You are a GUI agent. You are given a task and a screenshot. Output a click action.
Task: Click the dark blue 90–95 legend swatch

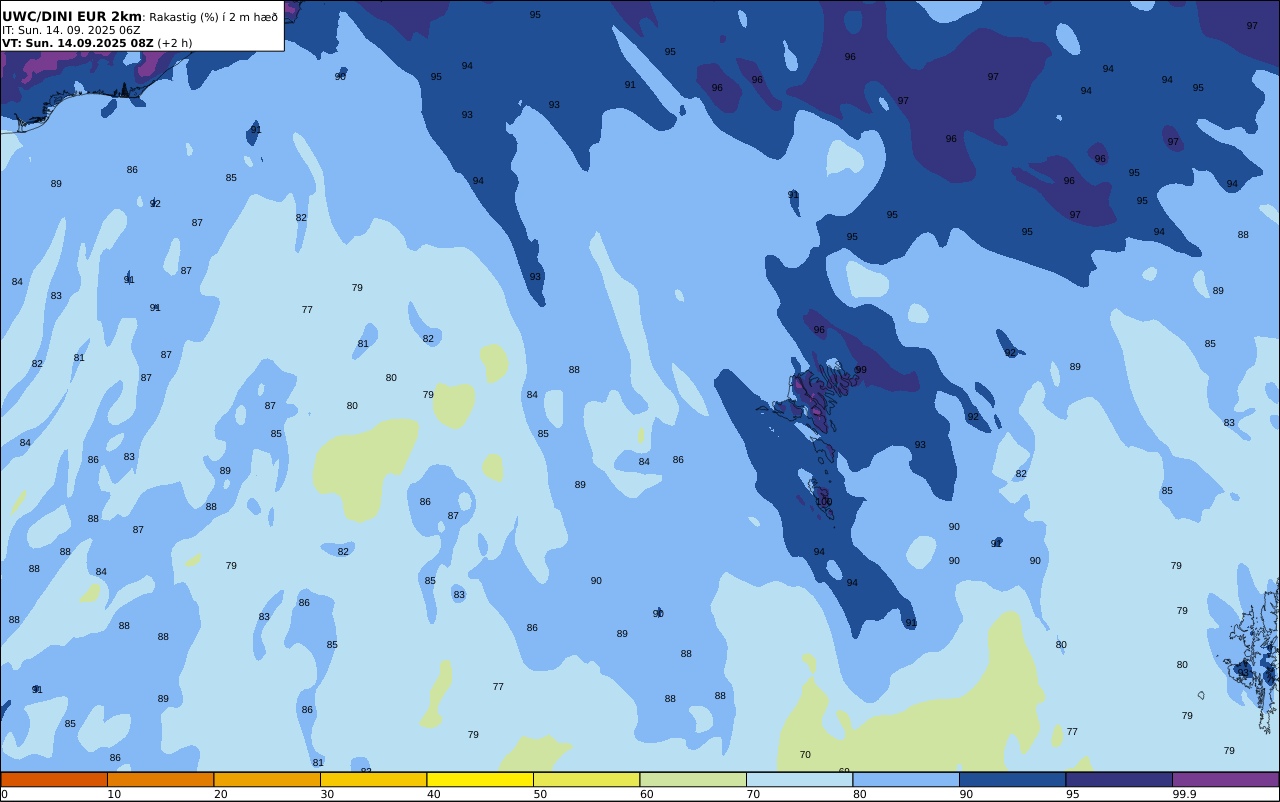coord(1012,779)
